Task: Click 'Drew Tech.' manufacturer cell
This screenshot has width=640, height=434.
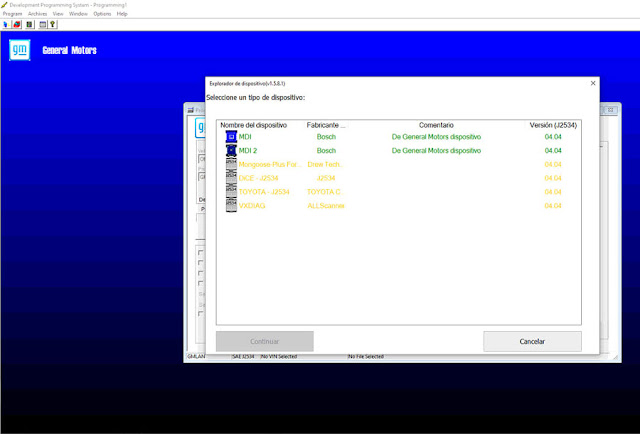Action: click(325, 165)
